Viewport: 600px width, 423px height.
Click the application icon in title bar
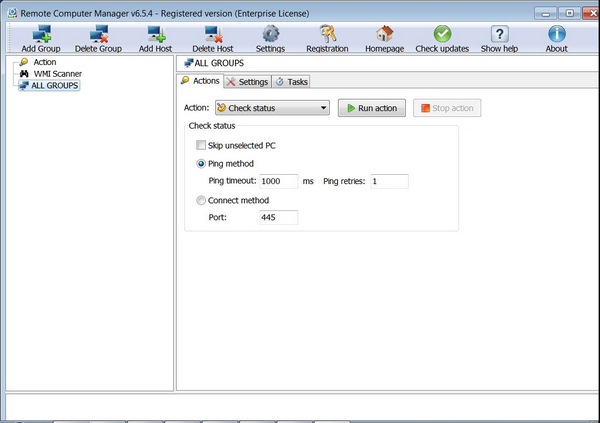coord(12,13)
